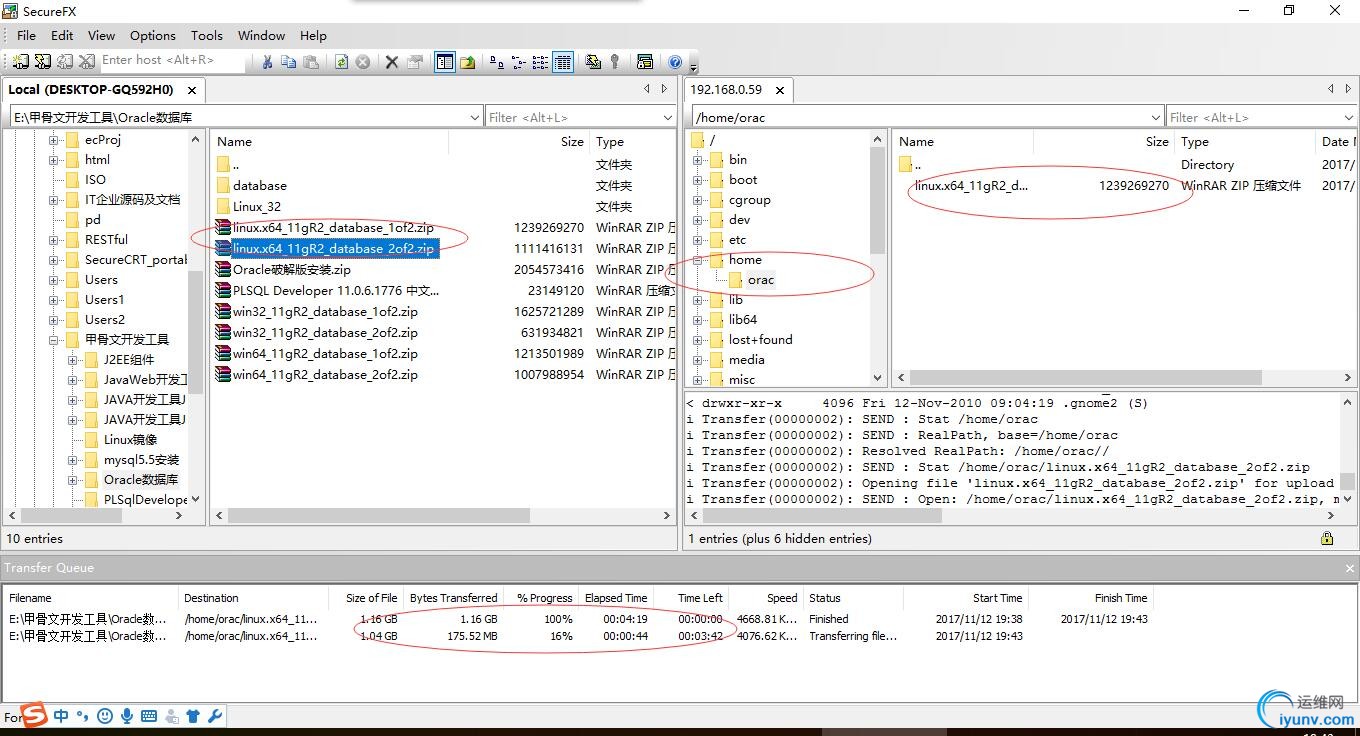Image resolution: width=1360 pixels, height=736 pixels.
Task: Click the Delete X icon in toolbar
Action: coord(392,62)
